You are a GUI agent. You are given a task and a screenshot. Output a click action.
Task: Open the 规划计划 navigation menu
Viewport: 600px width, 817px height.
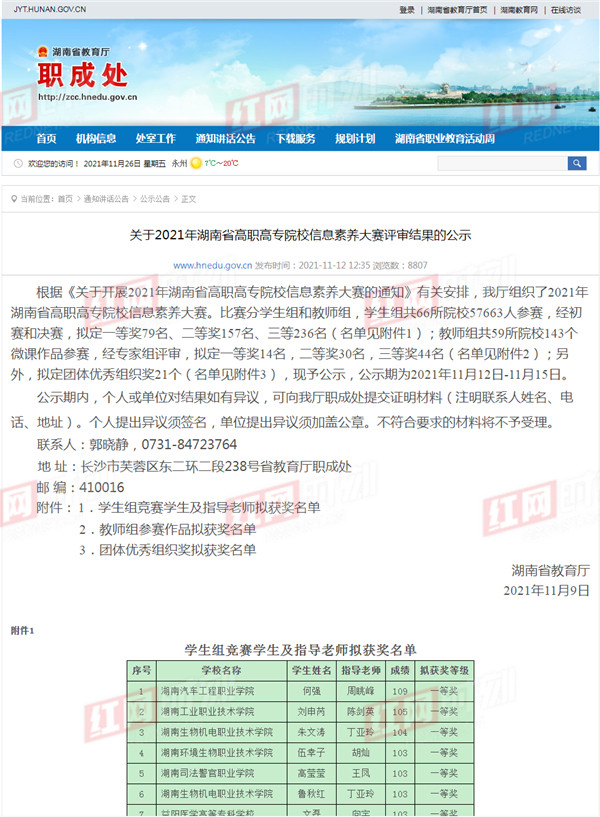coord(355,139)
